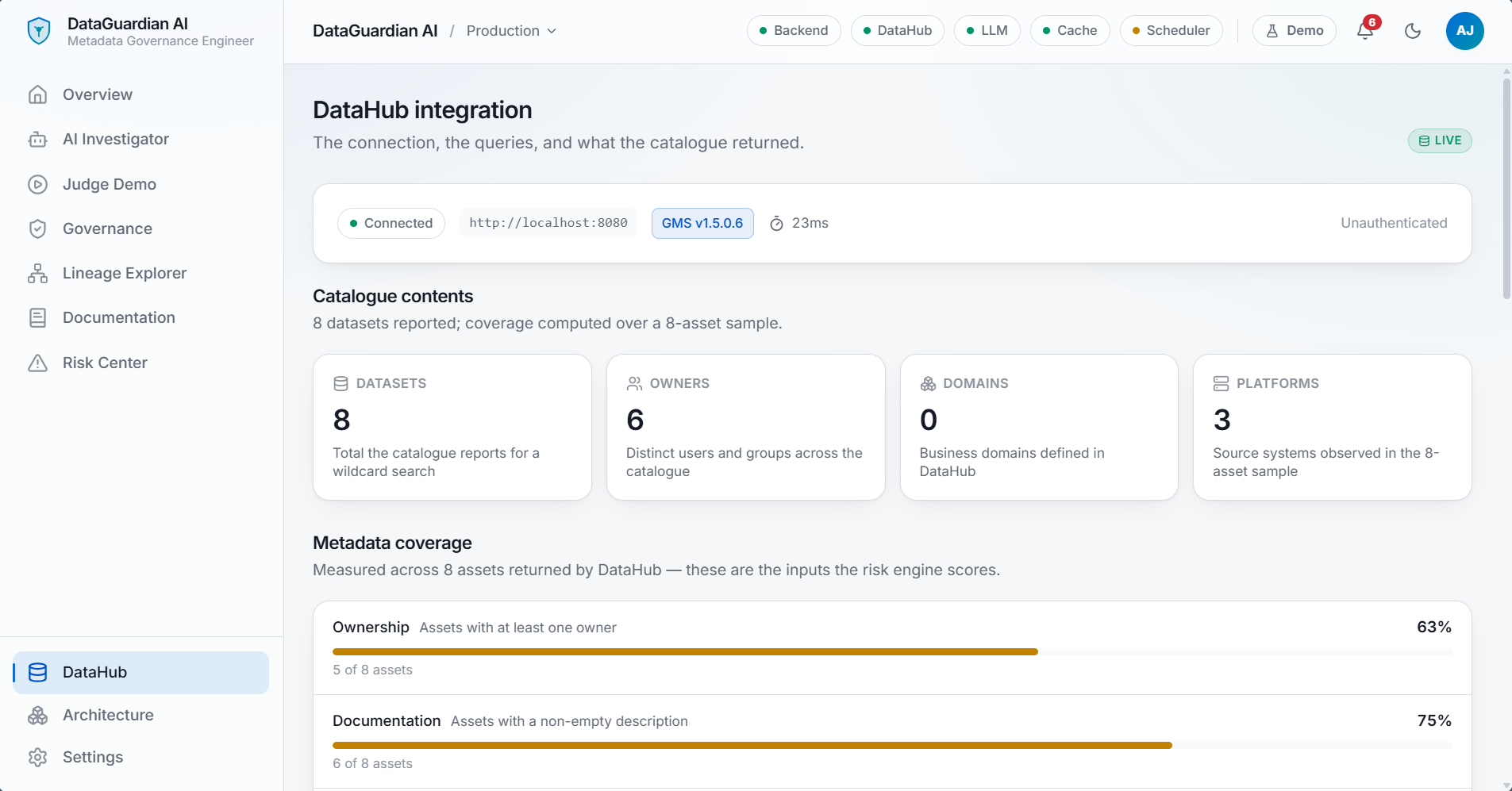This screenshot has width=1512, height=791.
Task: Click the Owners count 6
Action: pos(635,420)
